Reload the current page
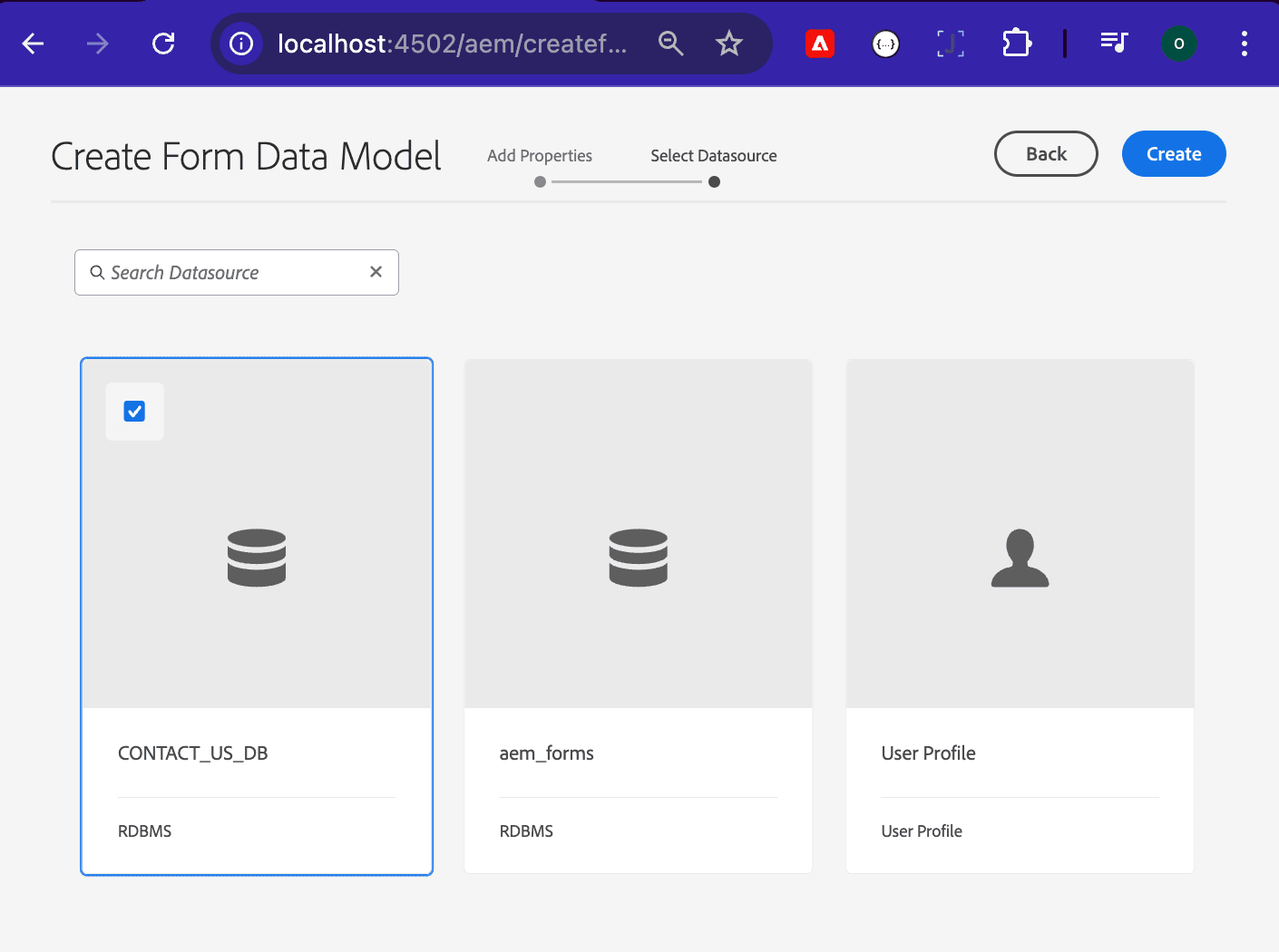The height and width of the screenshot is (952, 1279). 163,44
